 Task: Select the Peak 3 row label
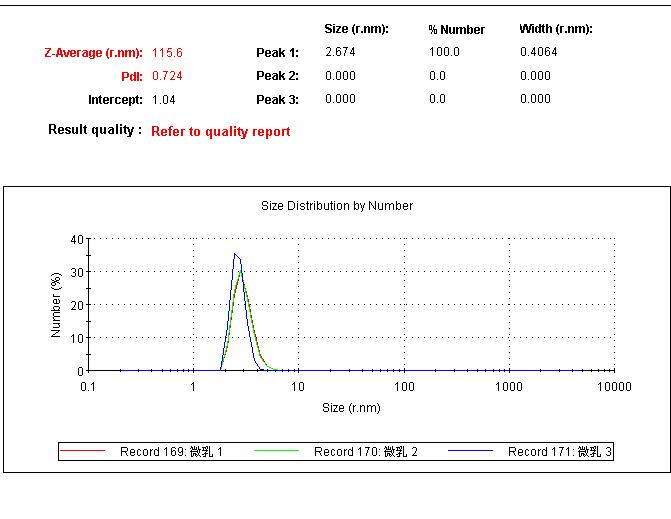(277, 100)
